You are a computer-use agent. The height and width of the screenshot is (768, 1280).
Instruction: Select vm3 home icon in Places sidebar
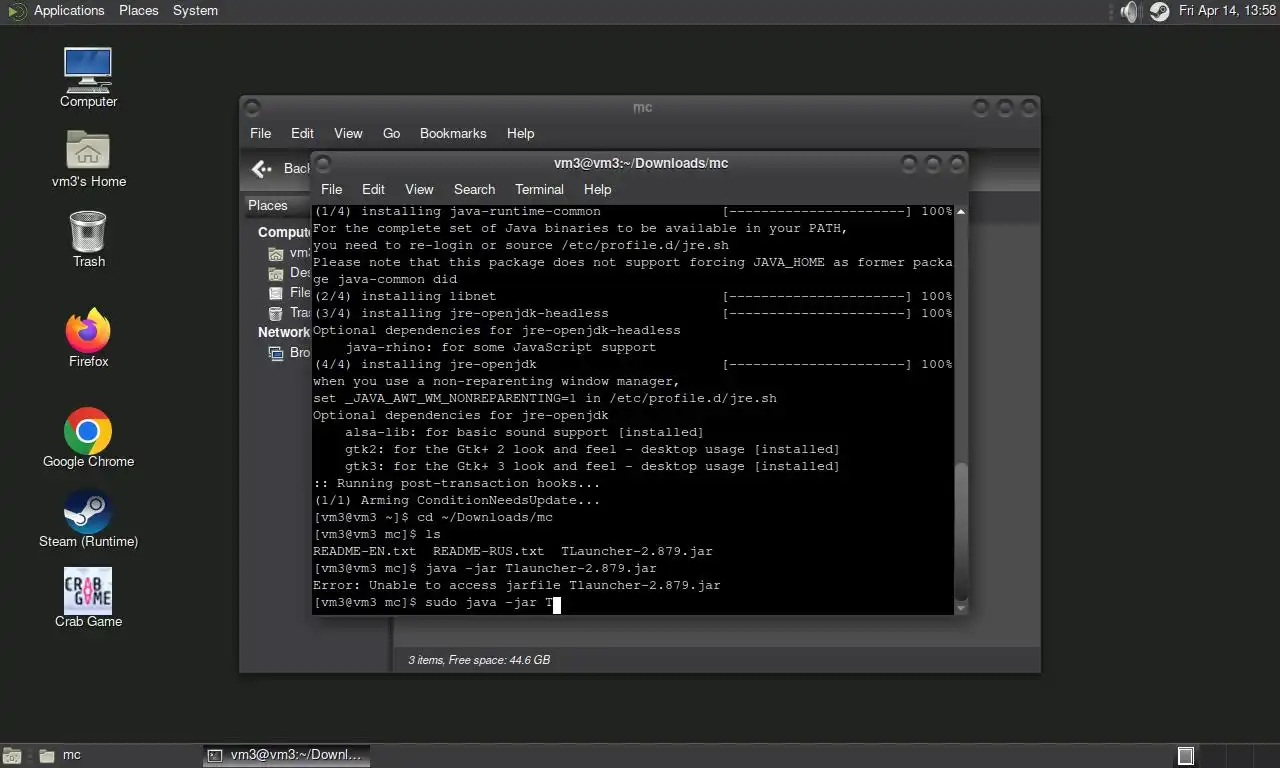tap(276, 253)
